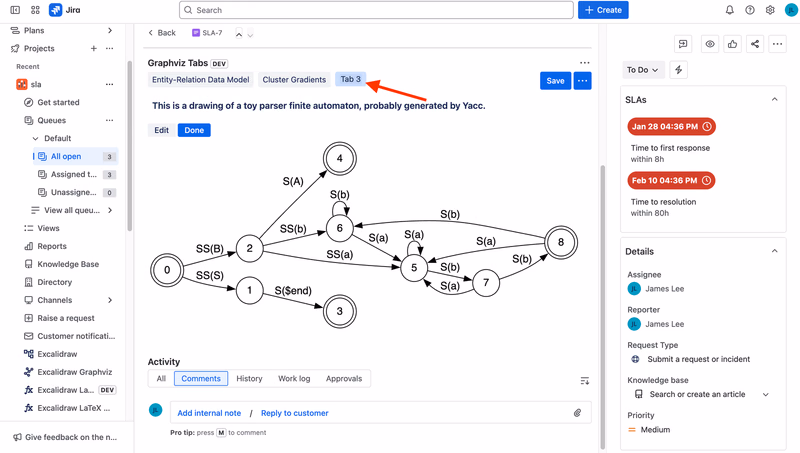
Task: Open issue actions ellipsis menu
Action: (777, 44)
